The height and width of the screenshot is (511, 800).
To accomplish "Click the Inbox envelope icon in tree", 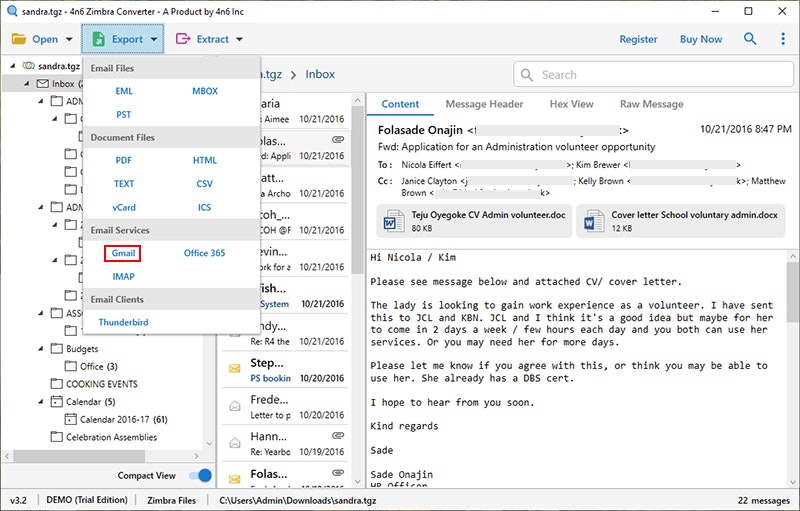I will pyautogui.click(x=43, y=83).
